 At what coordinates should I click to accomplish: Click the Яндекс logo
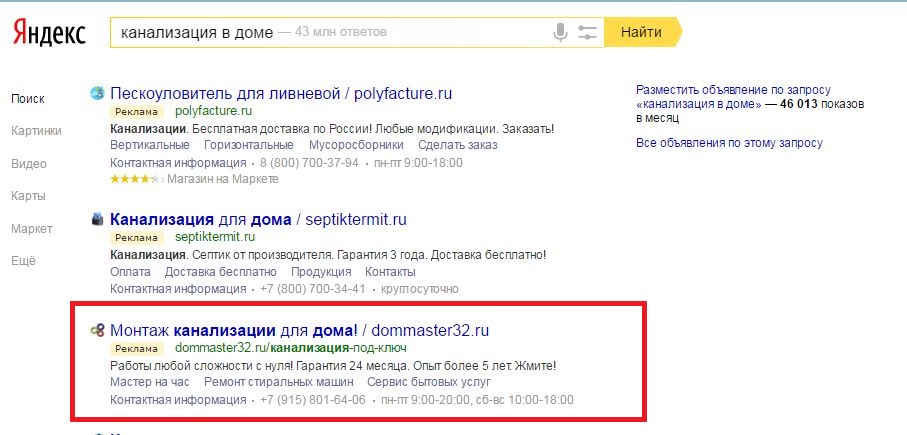click(49, 32)
